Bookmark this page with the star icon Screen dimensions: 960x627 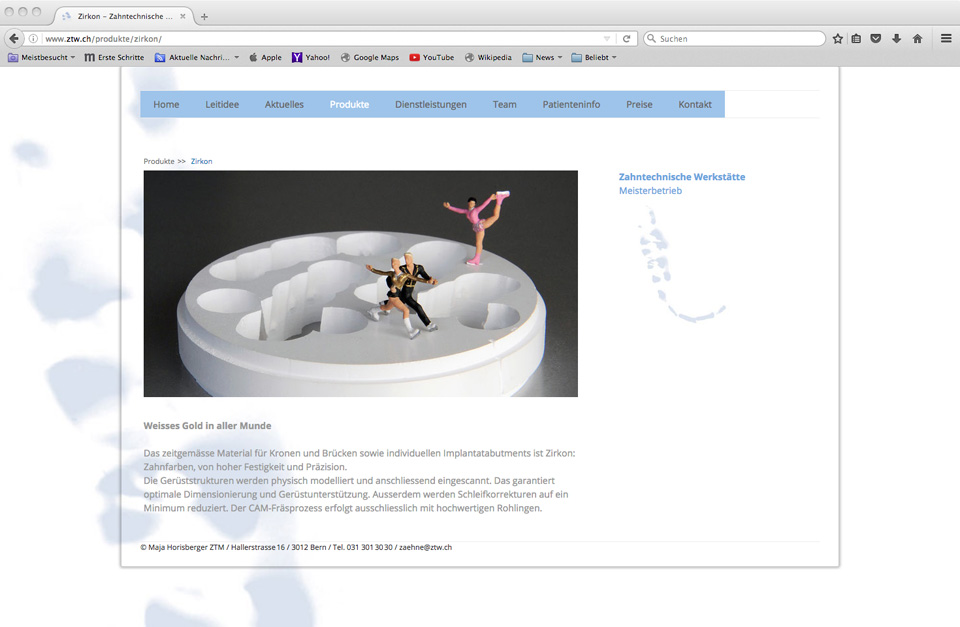[x=838, y=39]
